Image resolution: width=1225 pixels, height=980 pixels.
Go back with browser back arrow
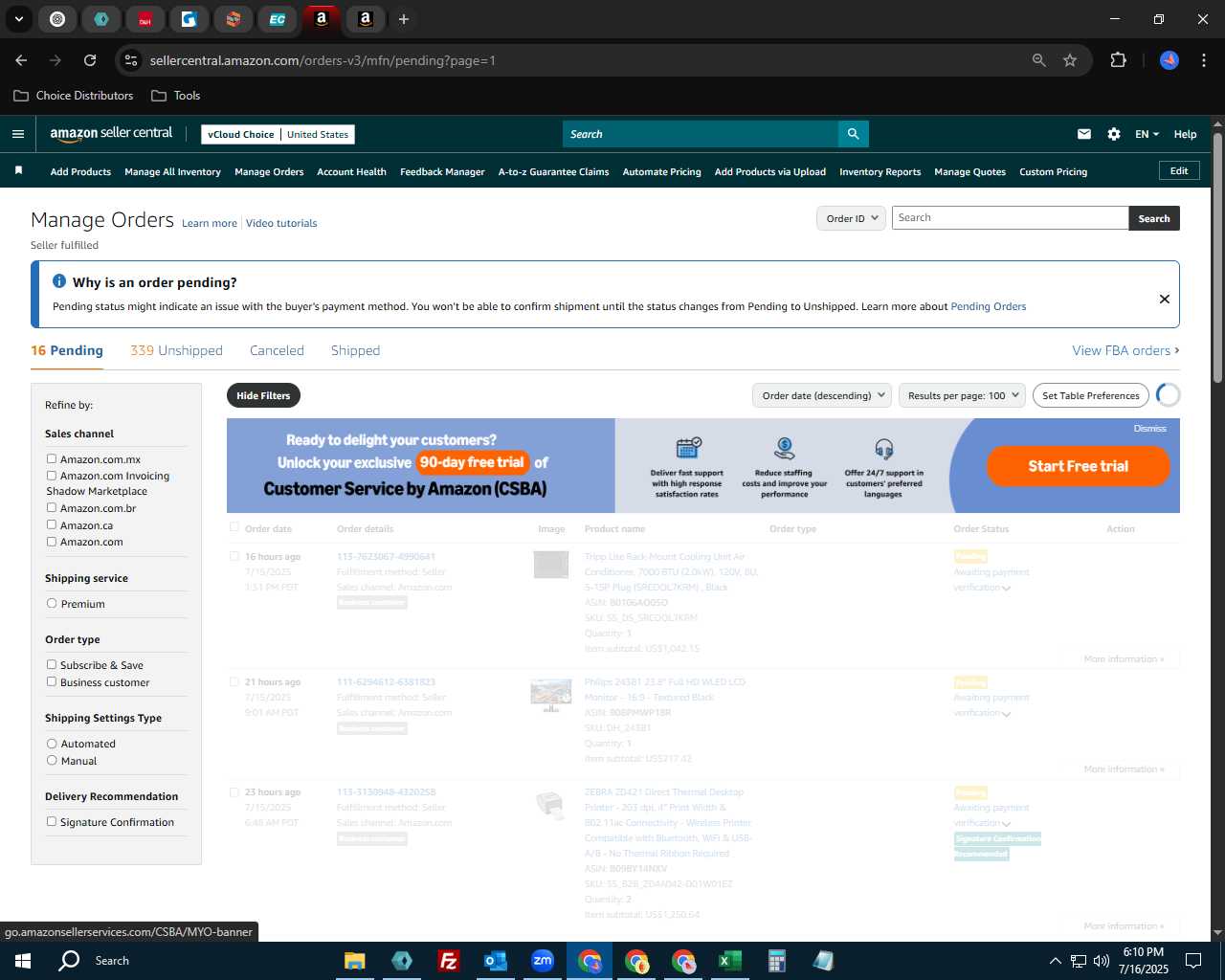21,60
